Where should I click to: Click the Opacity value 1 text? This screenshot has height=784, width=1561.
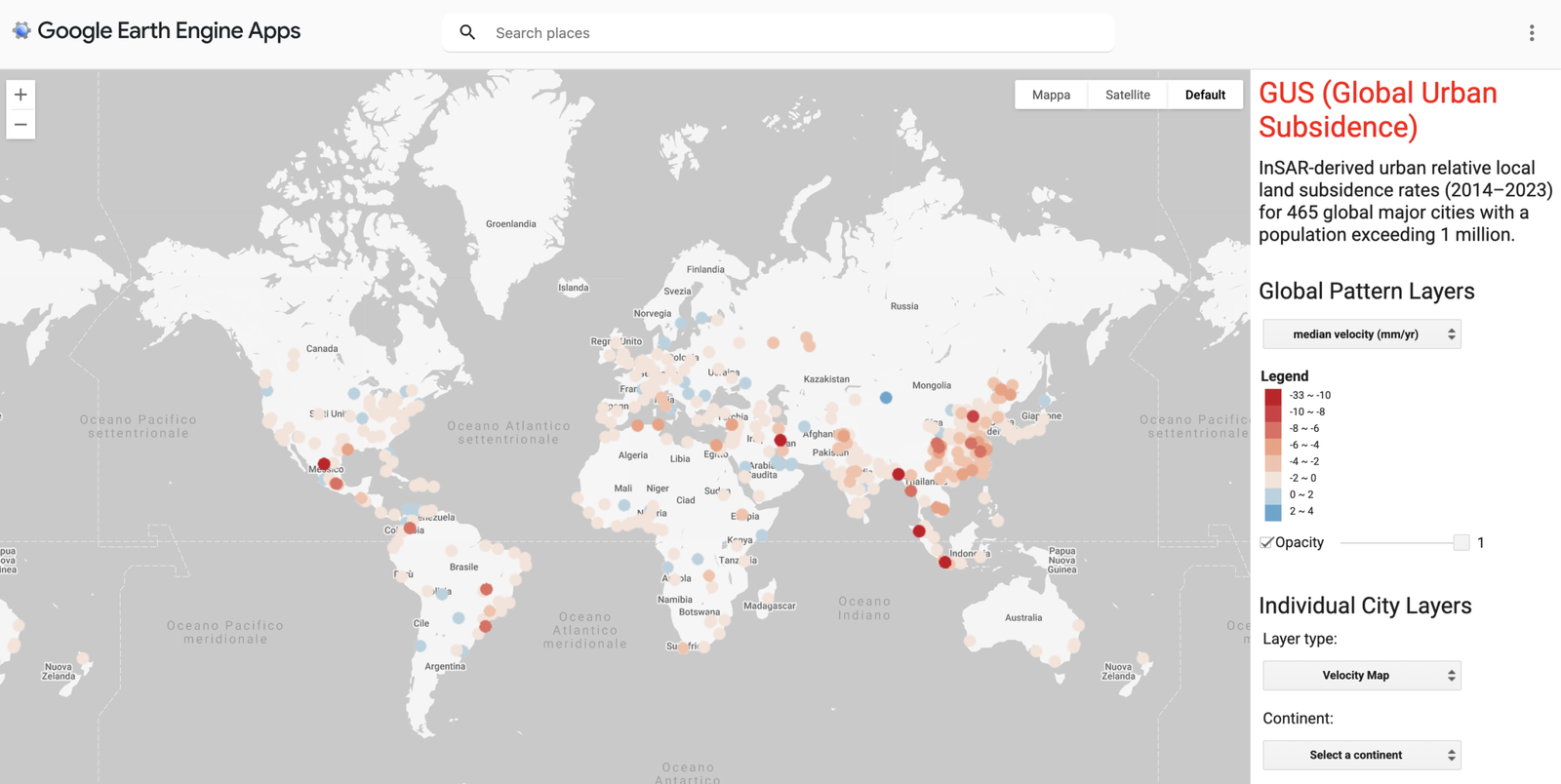pos(1481,543)
